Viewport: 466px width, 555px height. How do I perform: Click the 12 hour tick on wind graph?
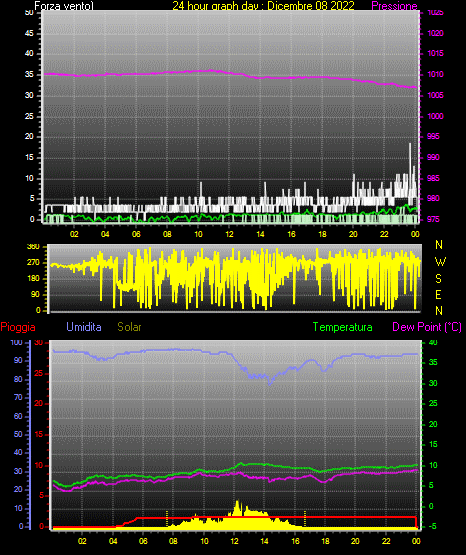click(229, 234)
